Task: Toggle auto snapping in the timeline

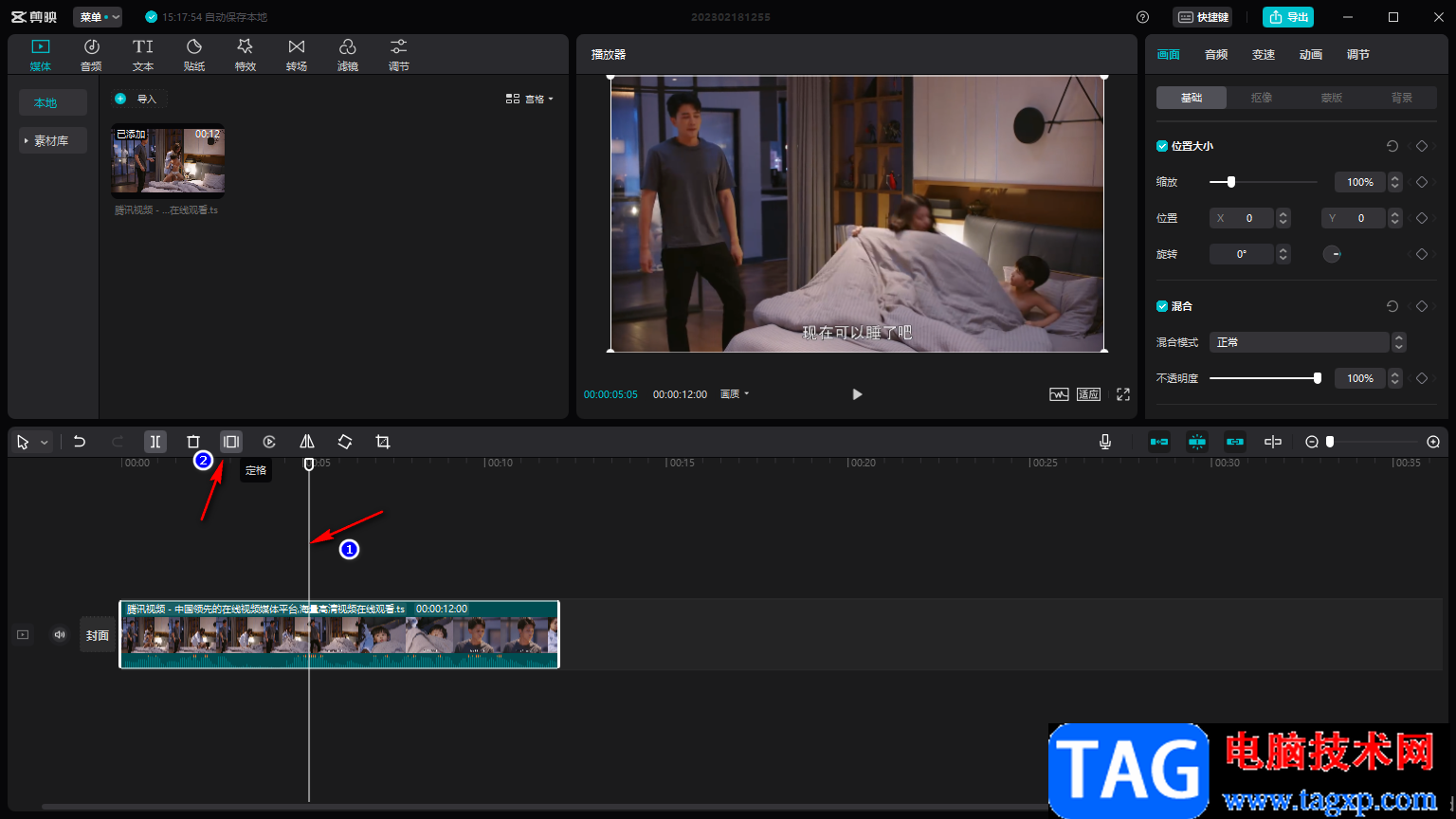Action: tap(1197, 442)
